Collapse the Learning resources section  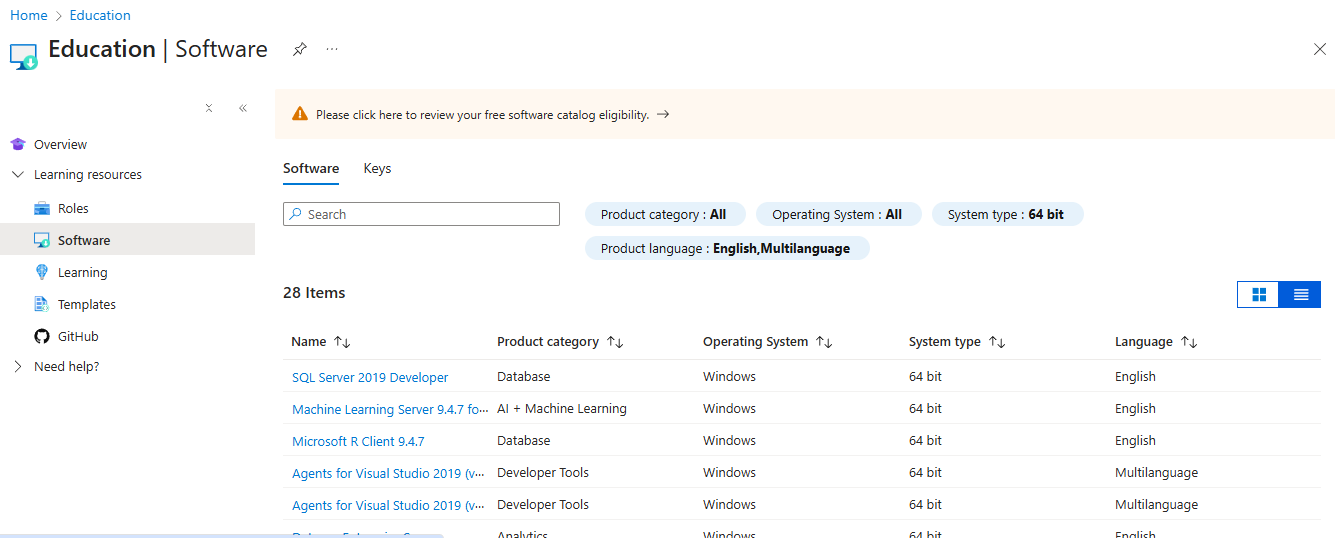[x=17, y=174]
